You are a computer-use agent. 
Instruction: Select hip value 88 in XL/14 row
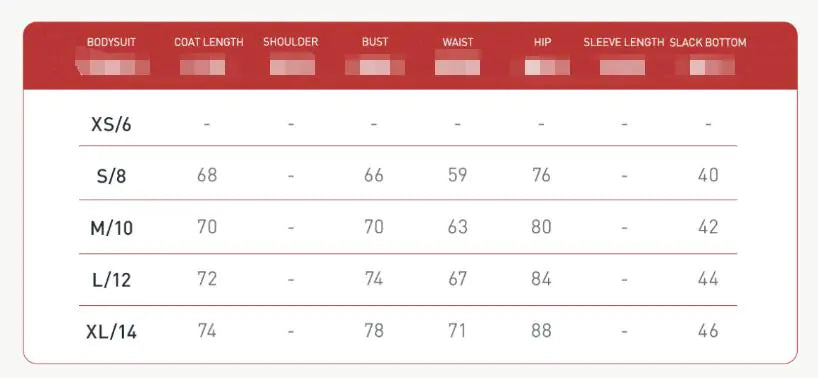click(x=541, y=331)
